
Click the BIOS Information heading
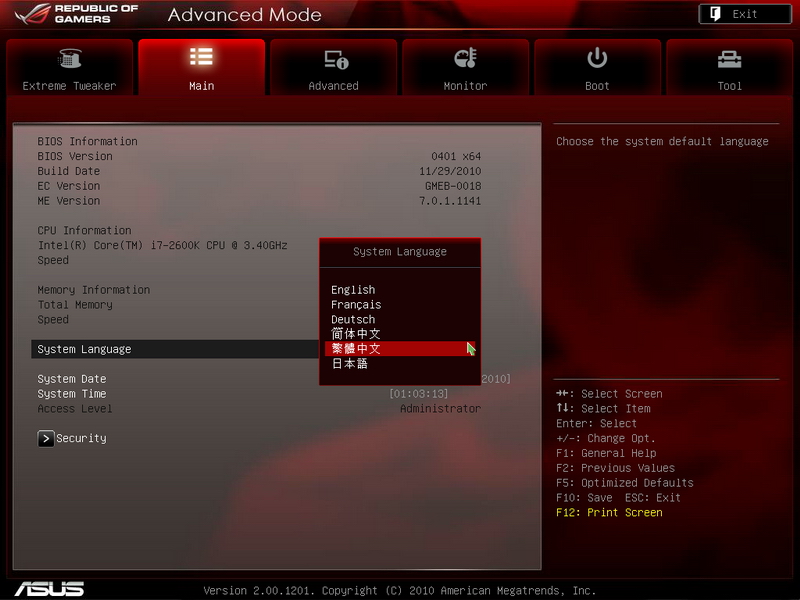point(87,141)
